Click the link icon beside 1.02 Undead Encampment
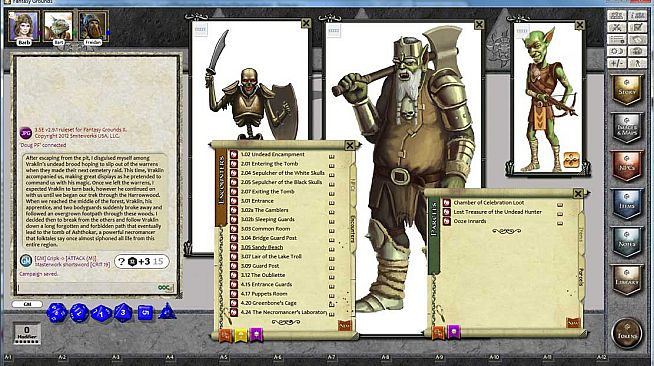 click(x=234, y=154)
